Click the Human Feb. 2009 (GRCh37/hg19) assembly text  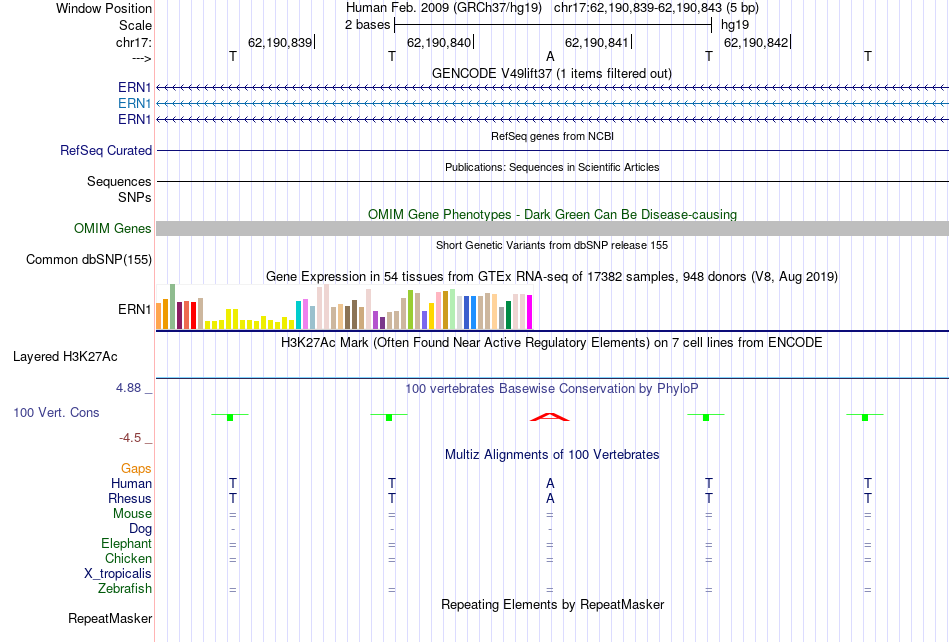(443, 8)
